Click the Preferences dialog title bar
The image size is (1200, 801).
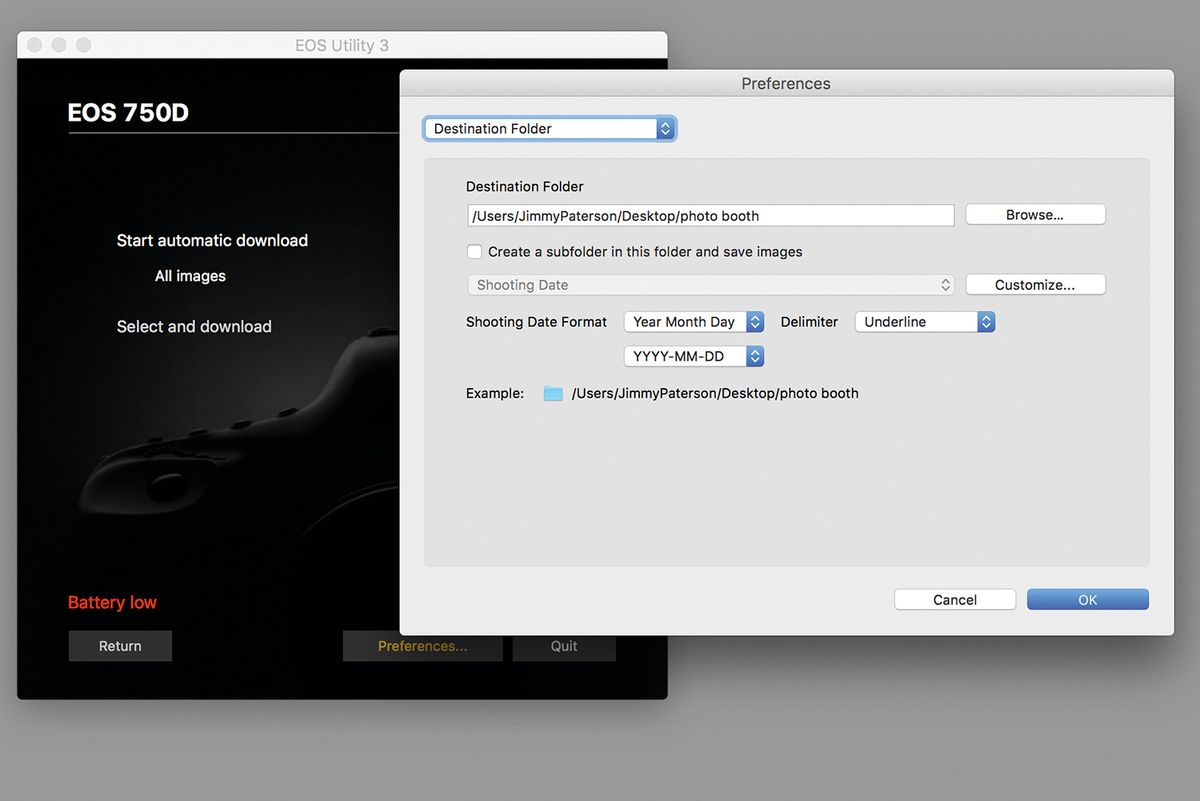coord(786,83)
